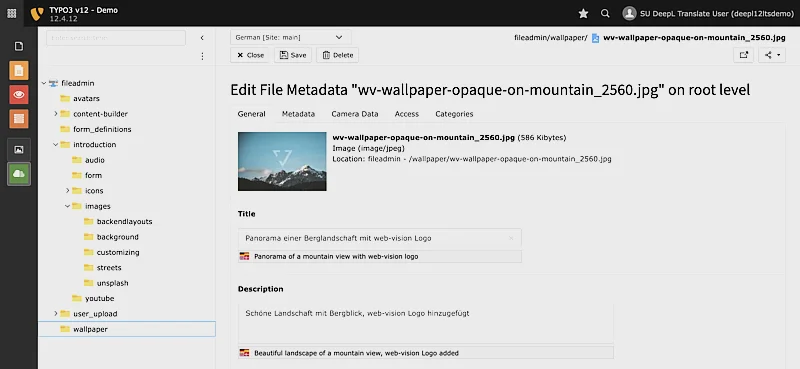800x369 pixels.
Task: Click the Location: fileadmin path text
Action: coord(472,159)
